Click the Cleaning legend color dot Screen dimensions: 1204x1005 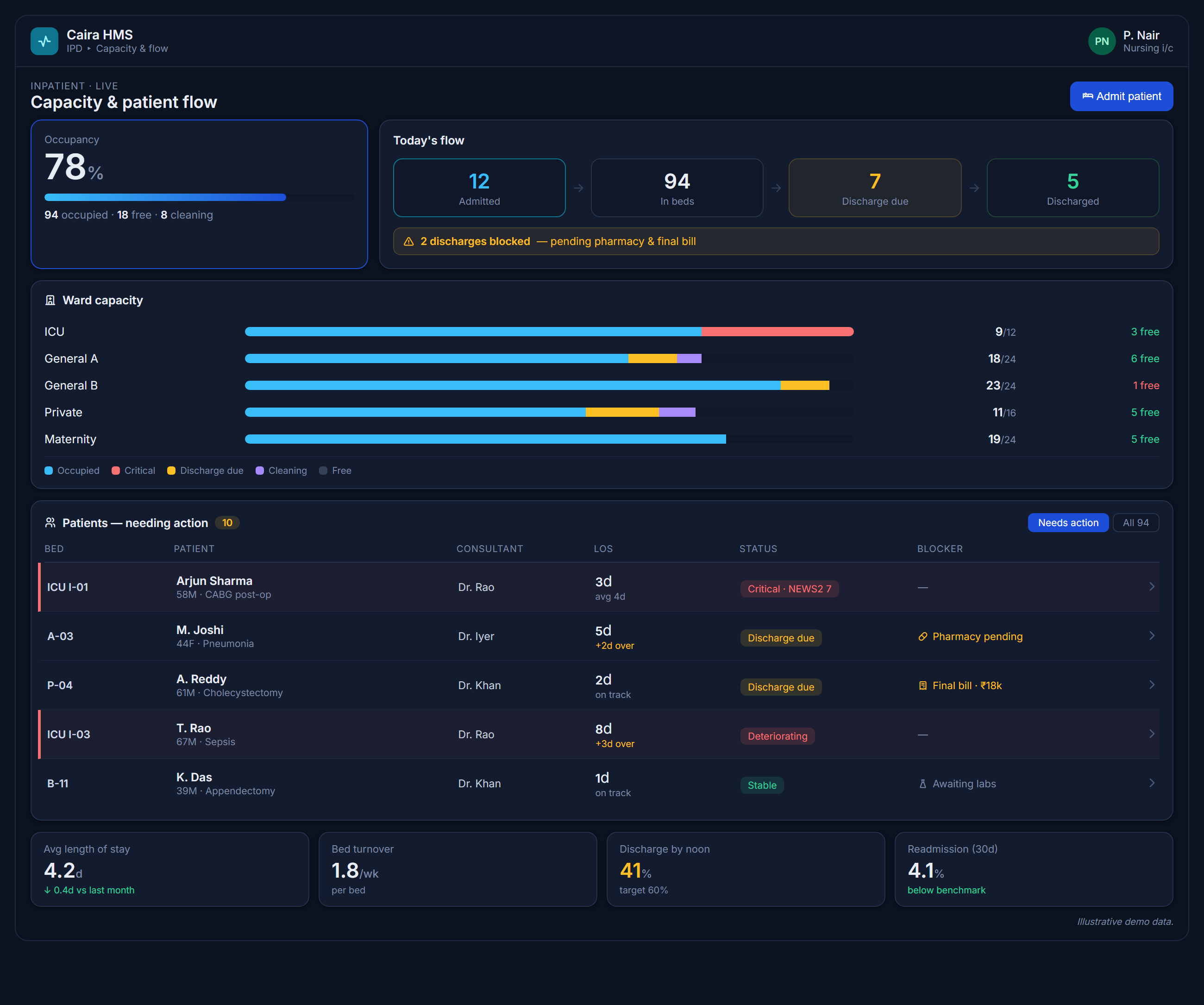point(260,471)
